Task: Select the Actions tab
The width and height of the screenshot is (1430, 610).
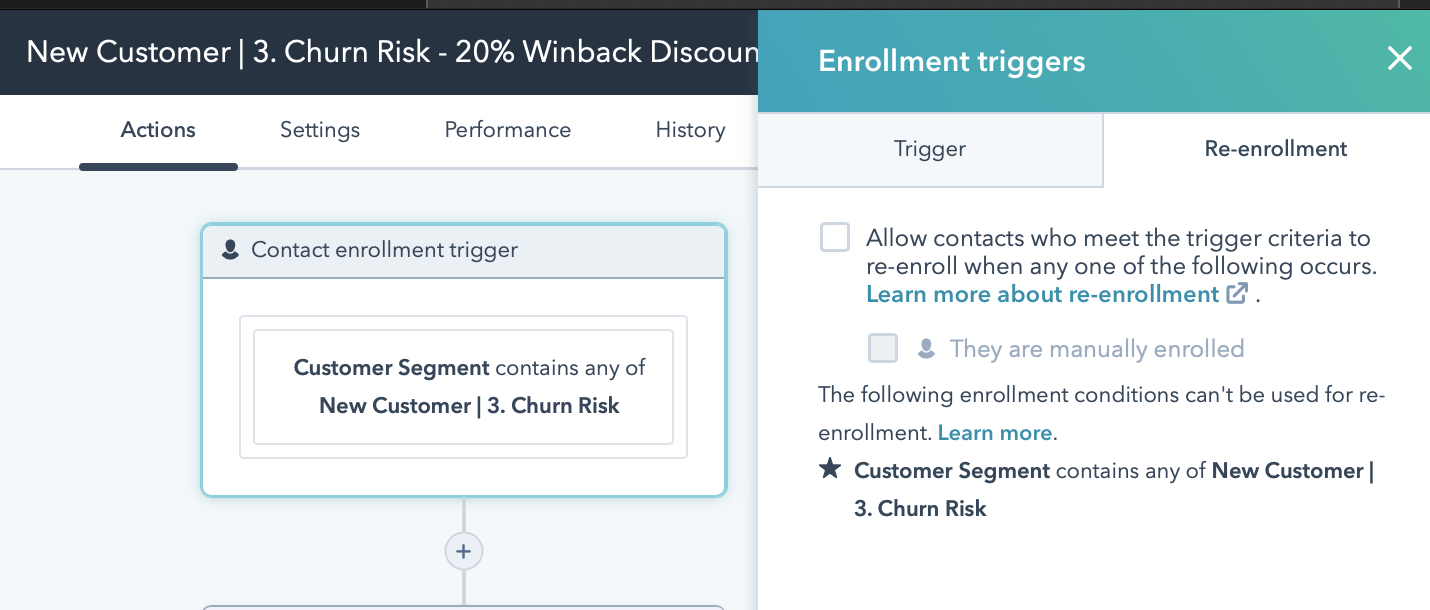Action: 158,130
